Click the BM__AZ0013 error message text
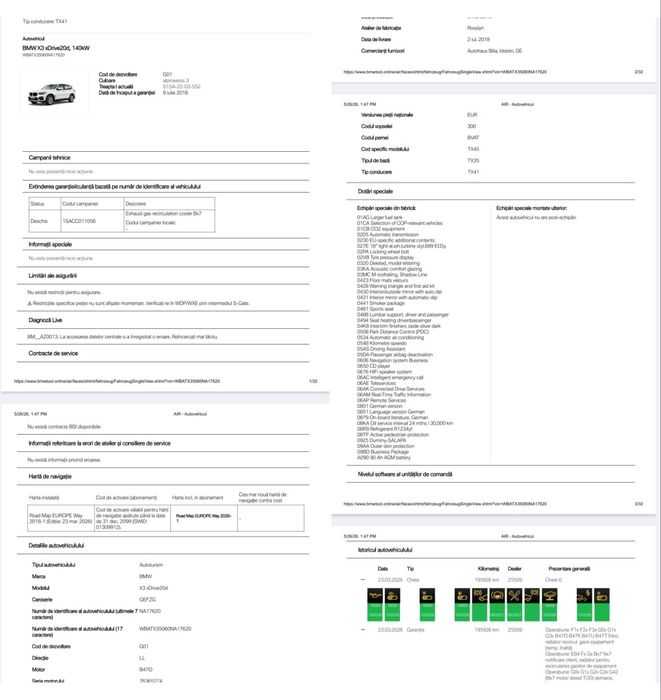Viewport: 661px width, 700px height. coord(122,337)
